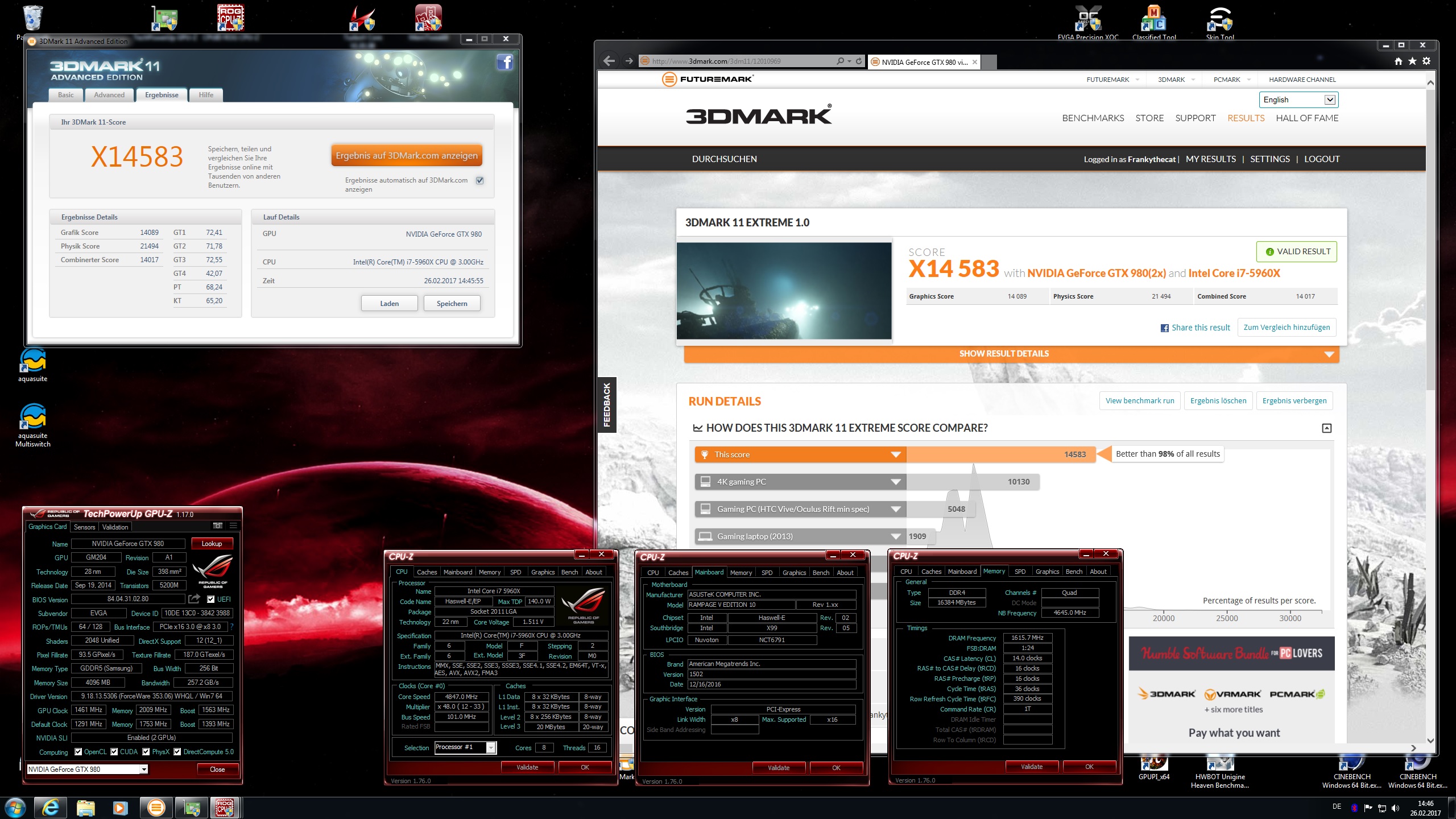1456x819 pixels.
Task: Open the Sensors tab in GPU-Z
Action: click(x=85, y=527)
